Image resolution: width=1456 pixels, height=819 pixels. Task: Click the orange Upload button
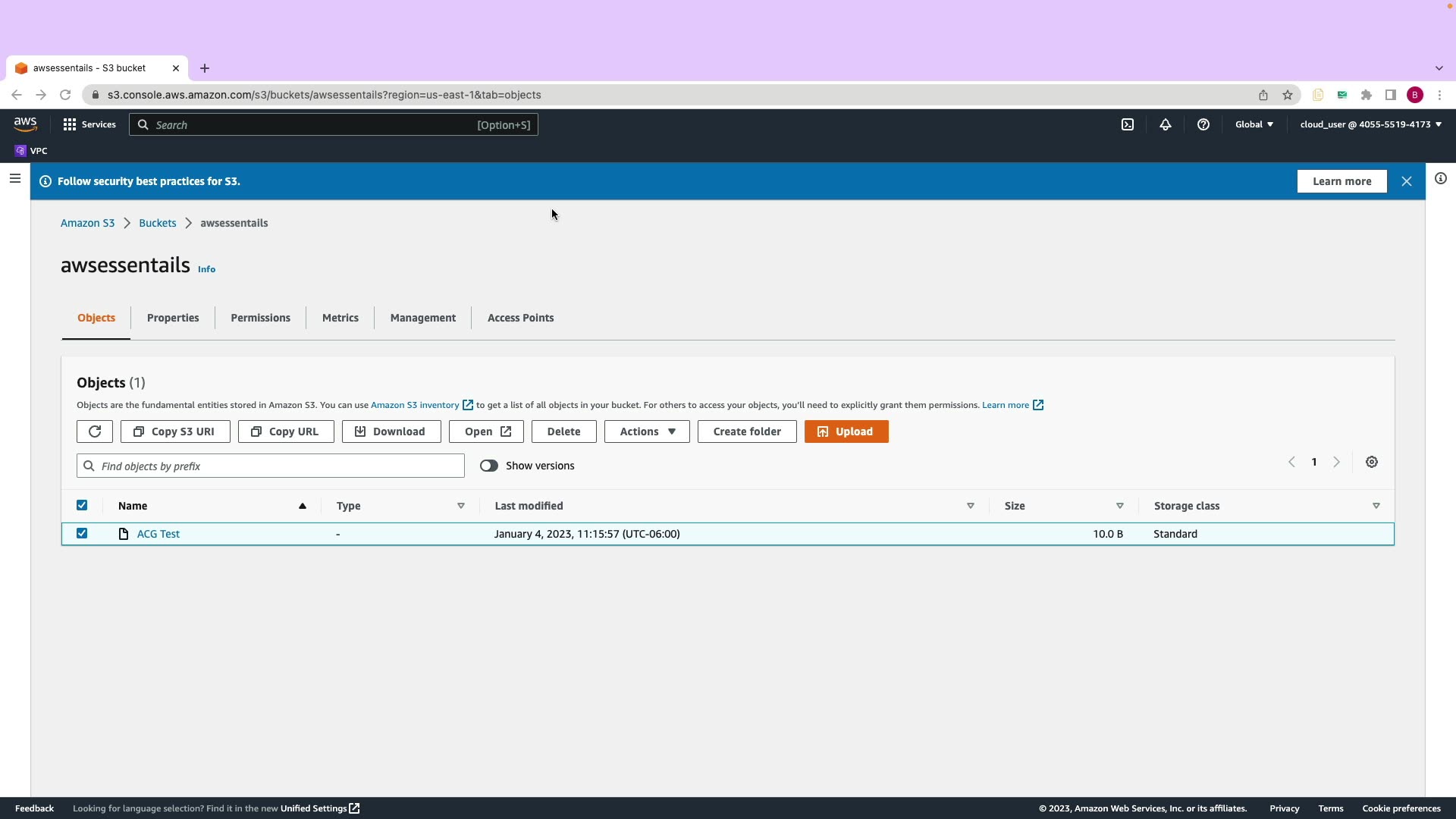(x=846, y=431)
